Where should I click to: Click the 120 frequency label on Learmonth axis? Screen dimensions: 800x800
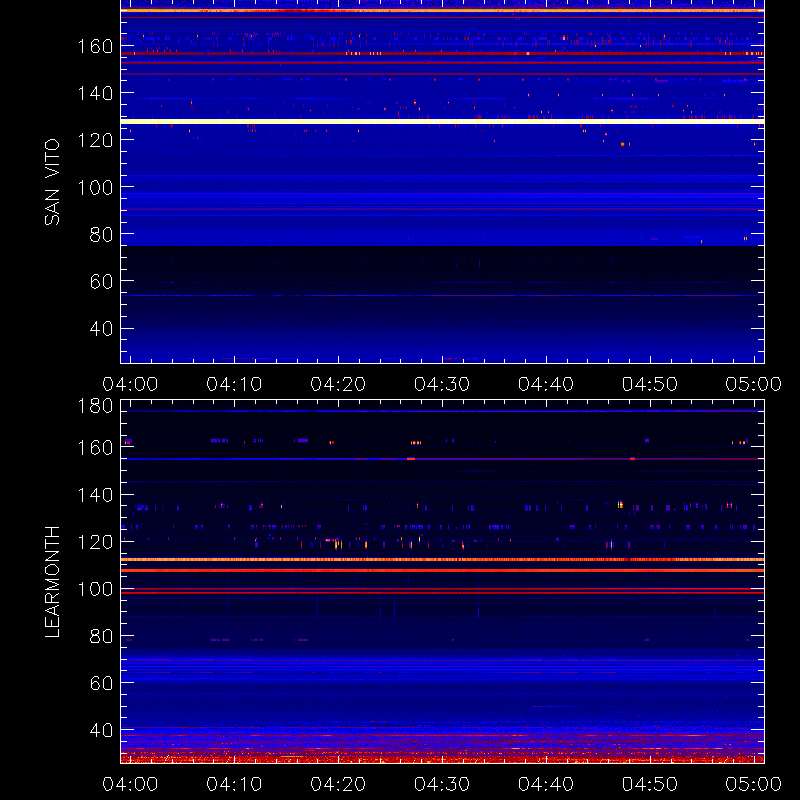coord(95,542)
